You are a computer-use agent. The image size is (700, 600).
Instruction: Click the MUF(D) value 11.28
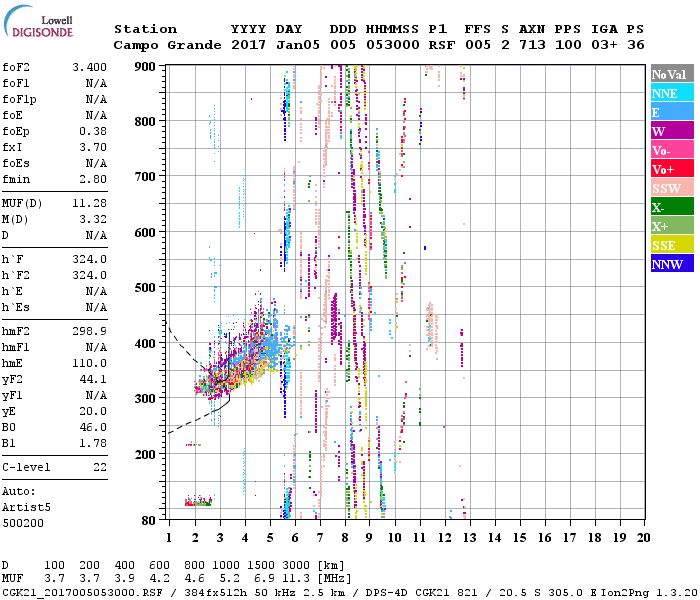(89, 204)
